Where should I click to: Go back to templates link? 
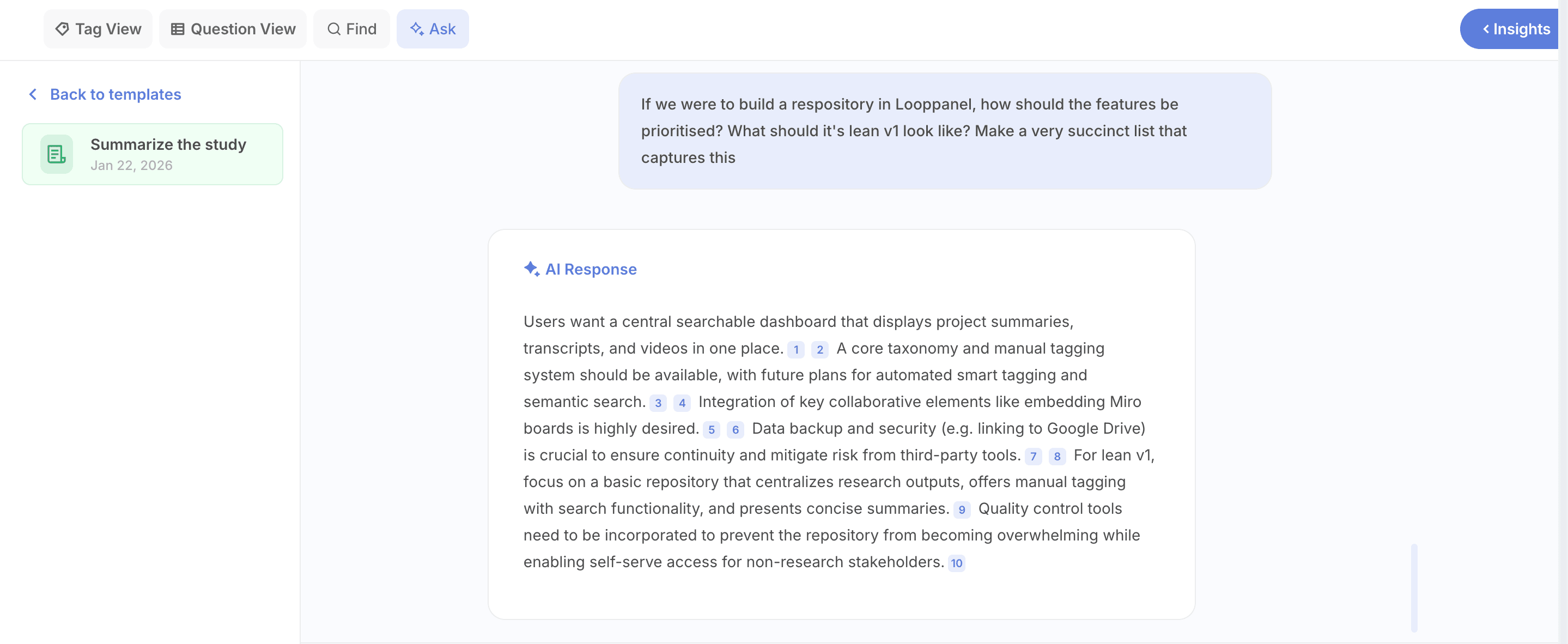[x=115, y=94]
